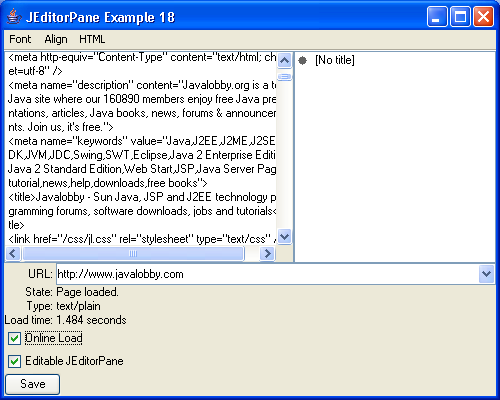Viewport: 500px width, 400px height.
Task: Toggle the Online Load checkbox
Action: click(x=14, y=339)
